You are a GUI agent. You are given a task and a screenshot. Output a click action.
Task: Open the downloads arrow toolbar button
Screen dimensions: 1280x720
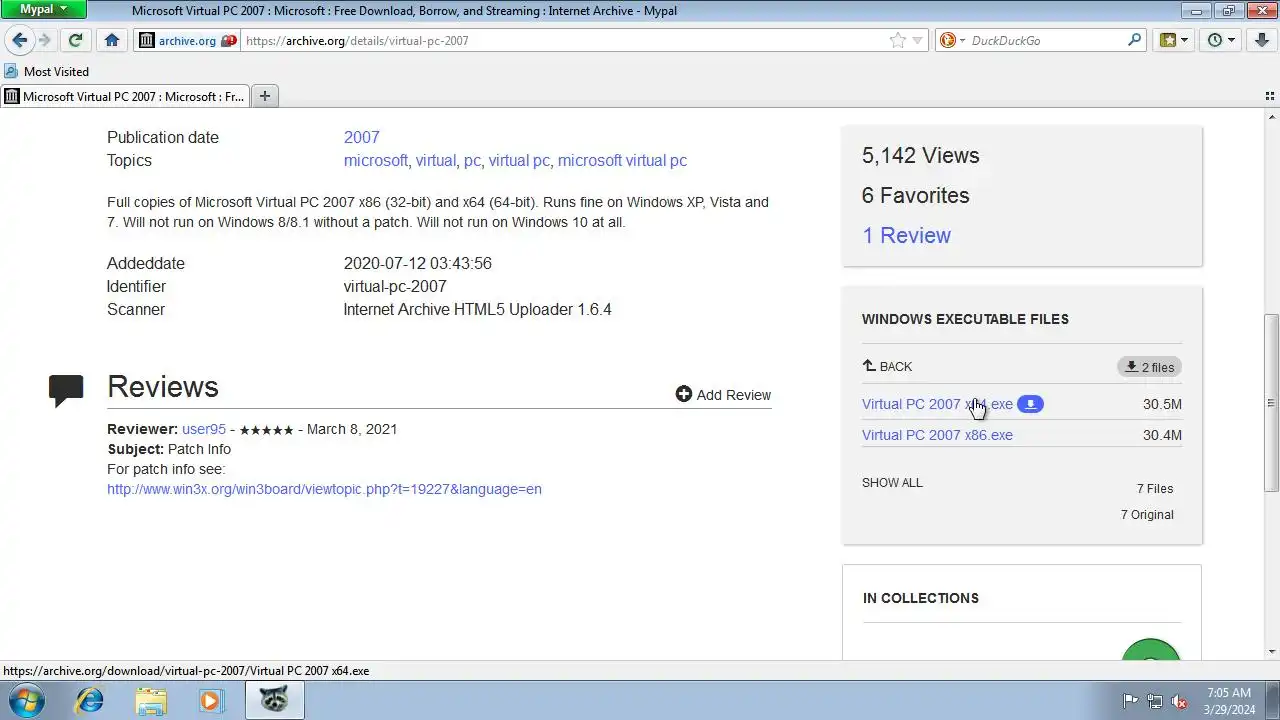click(x=1263, y=40)
